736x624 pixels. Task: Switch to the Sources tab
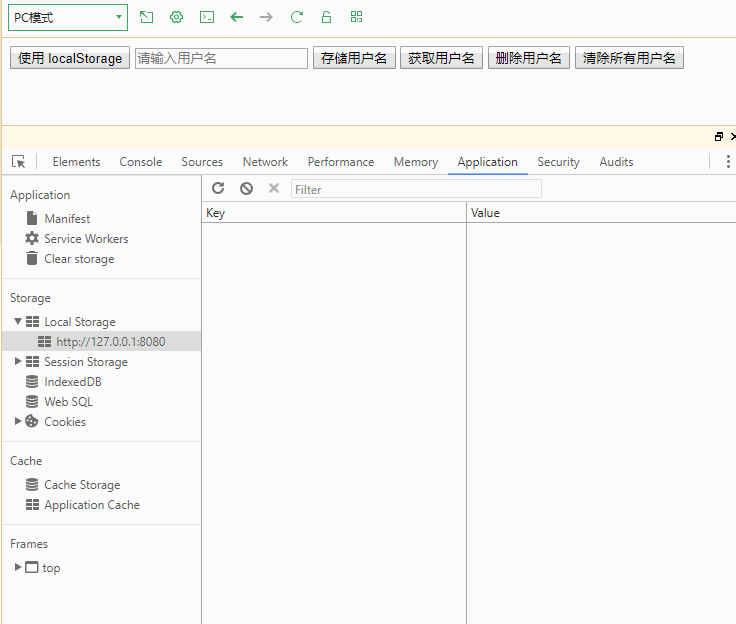coord(202,162)
